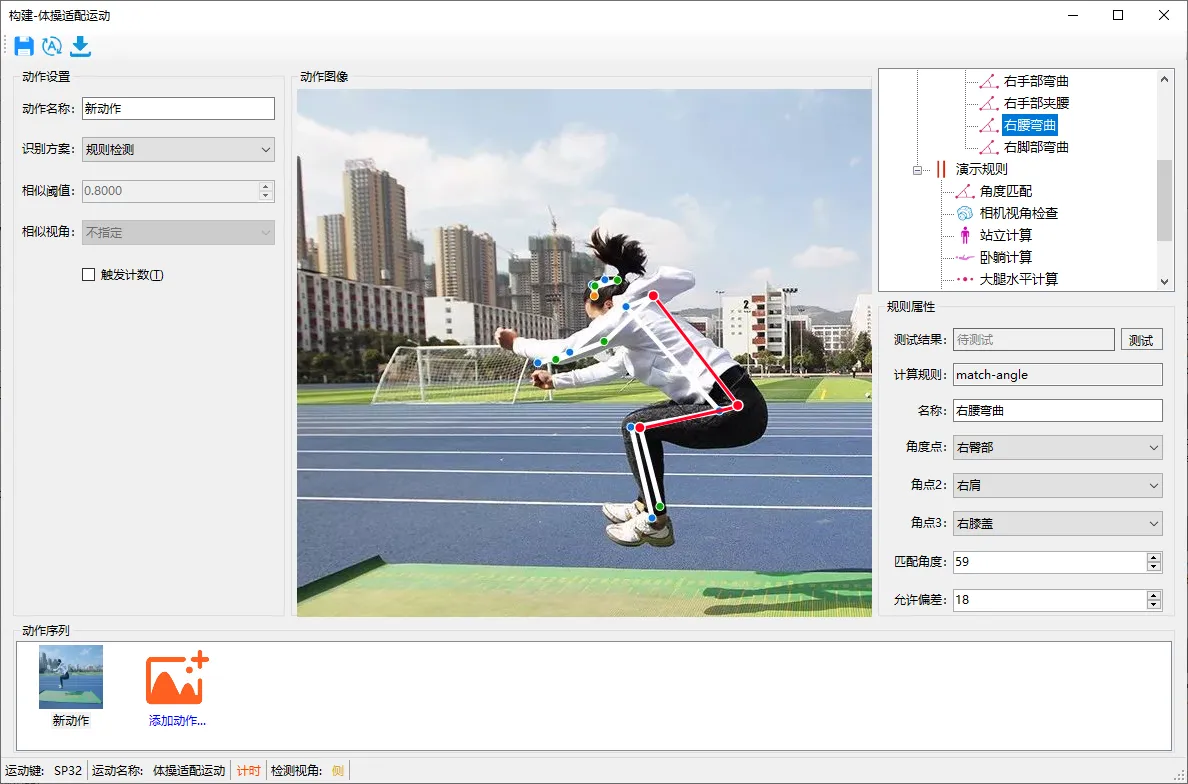The image size is (1188, 784).
Task: Click 体操适配运动 in the status bar
Action: tap(189, 770)
